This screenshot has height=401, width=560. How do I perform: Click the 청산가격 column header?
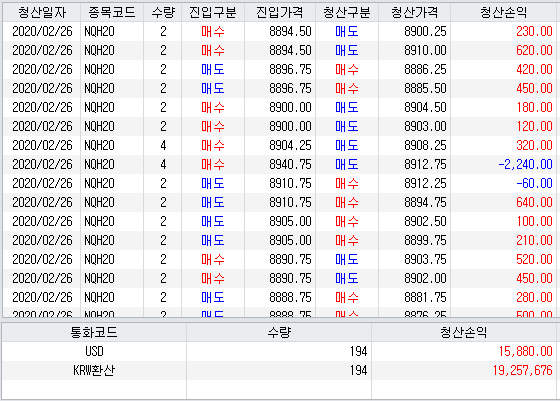click(414, 12)
